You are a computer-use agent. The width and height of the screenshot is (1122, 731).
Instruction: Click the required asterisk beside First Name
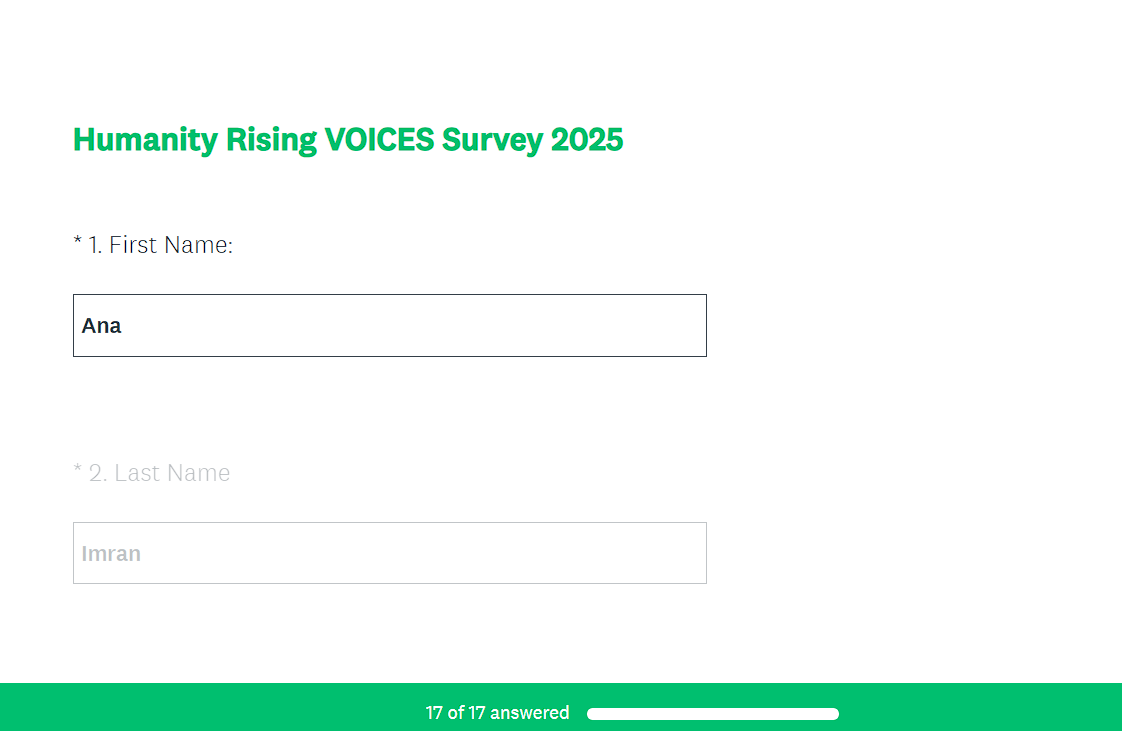[77, 243]
